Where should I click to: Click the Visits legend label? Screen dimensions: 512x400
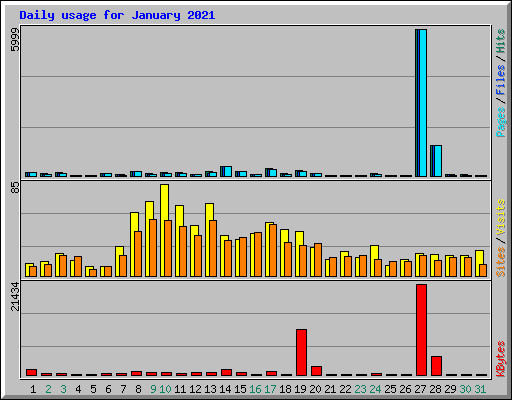click(x=500, y=218)
